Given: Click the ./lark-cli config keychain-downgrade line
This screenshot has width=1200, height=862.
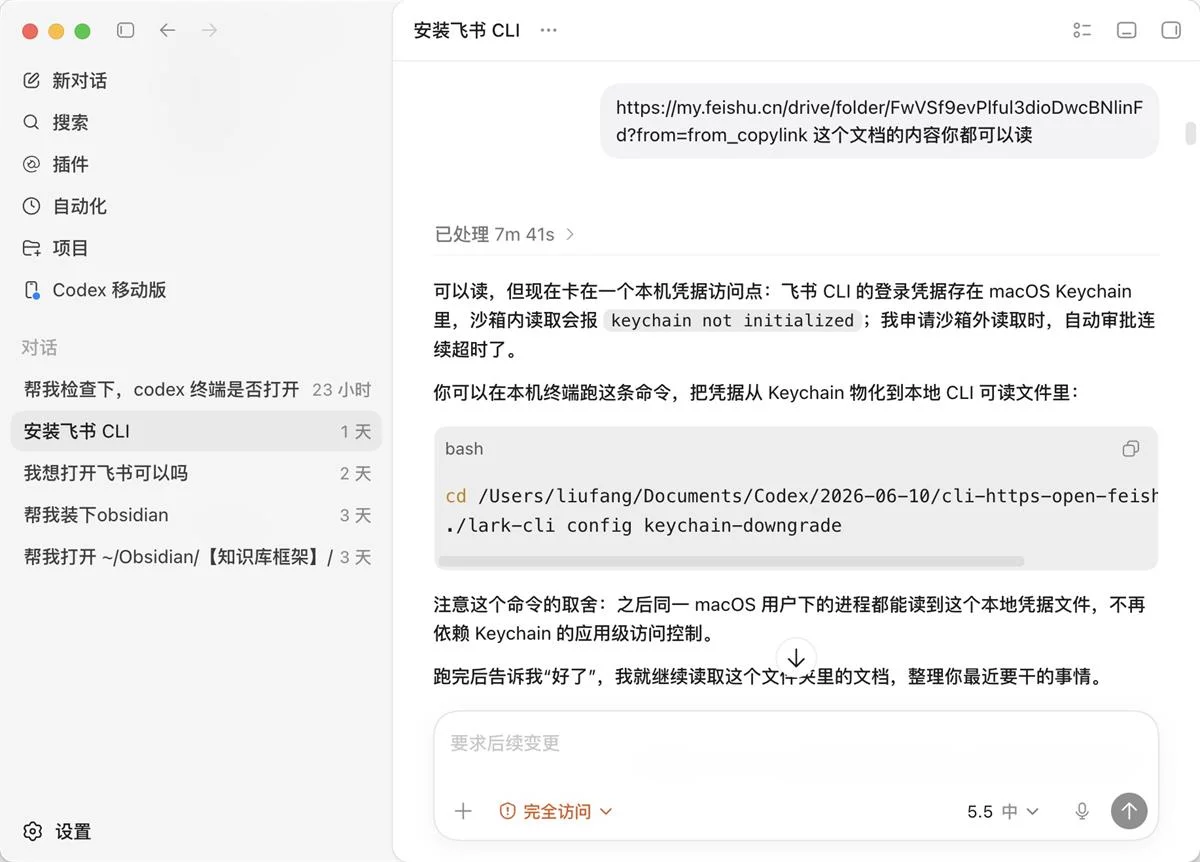Looking at the screenshot, I should tap(644, 525).
